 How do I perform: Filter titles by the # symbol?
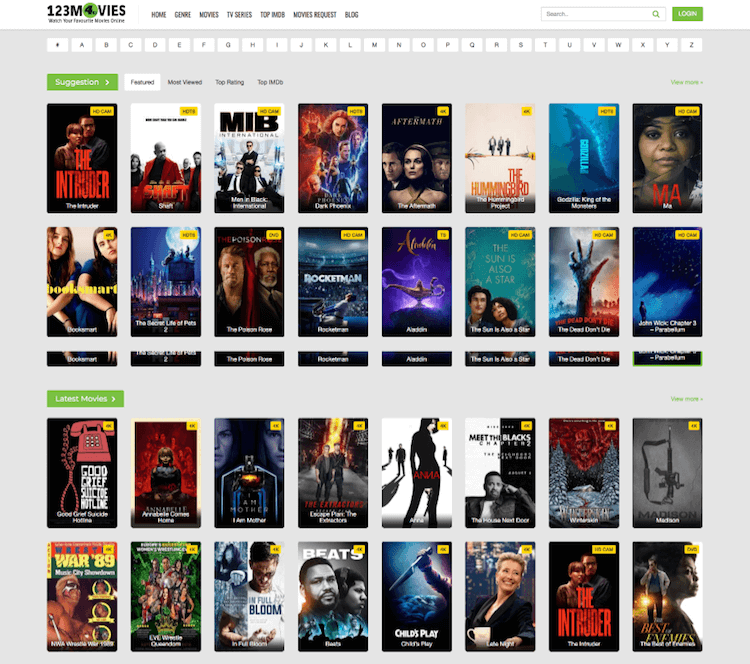[x=58, y=45]
